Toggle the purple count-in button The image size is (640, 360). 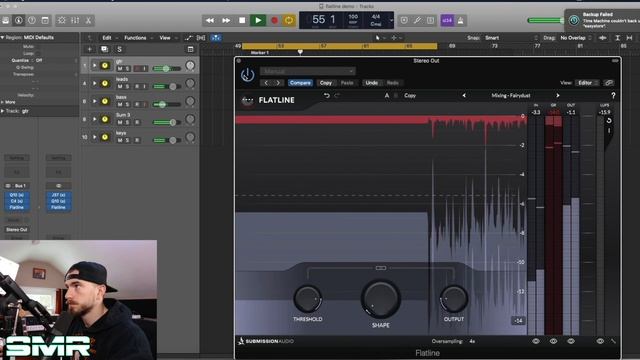click(447, 20)
